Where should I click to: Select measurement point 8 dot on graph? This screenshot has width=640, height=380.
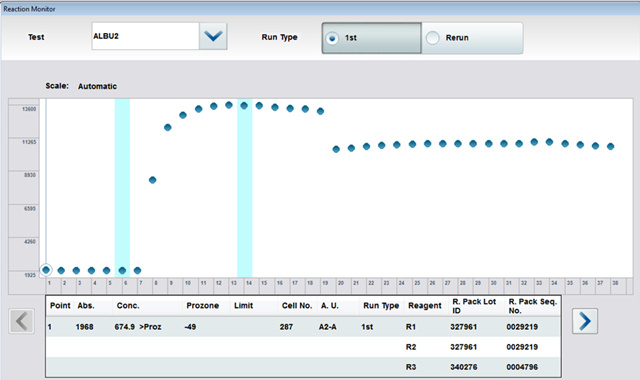(x=153, y=180)
